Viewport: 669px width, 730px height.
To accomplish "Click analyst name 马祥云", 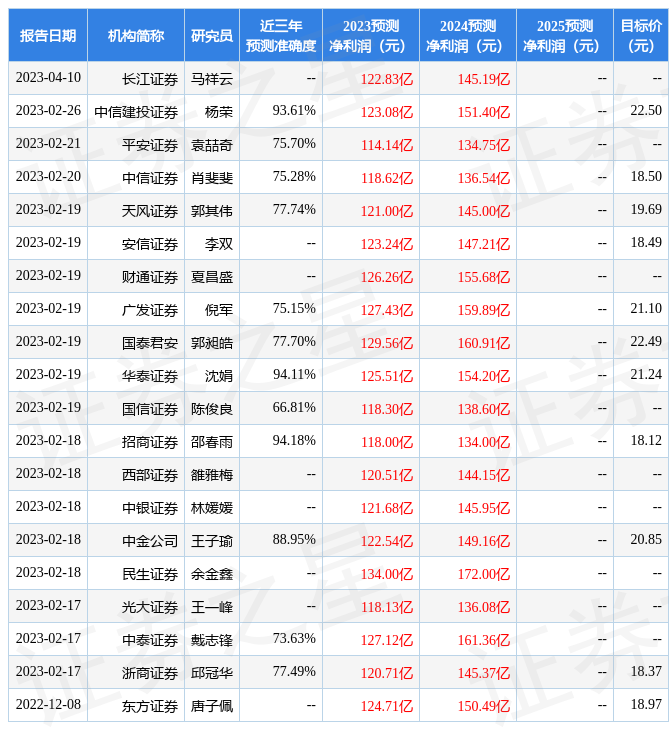I will 212,79.
